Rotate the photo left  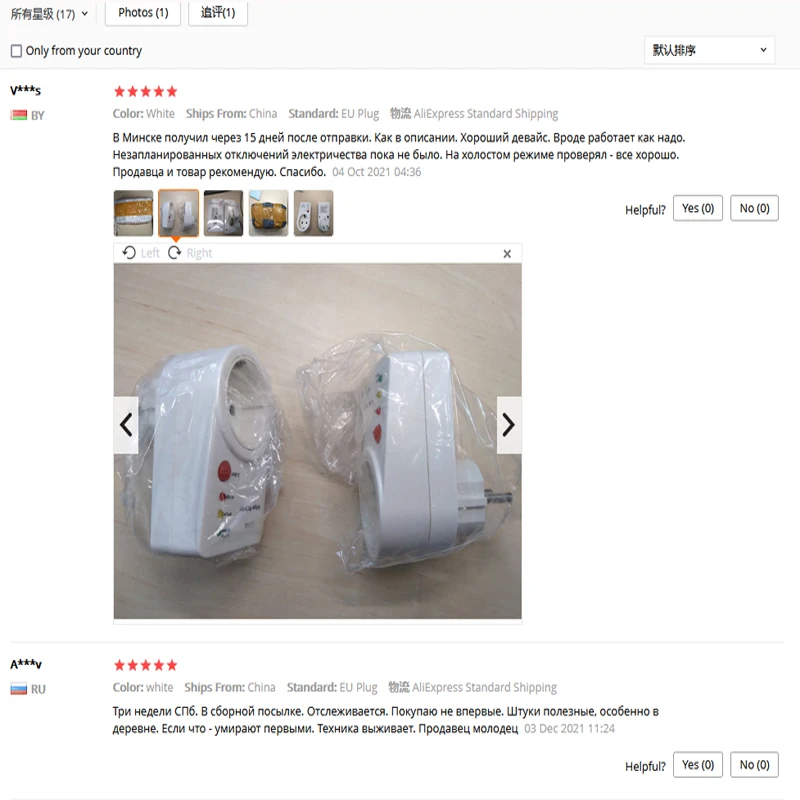pos(141,253)
